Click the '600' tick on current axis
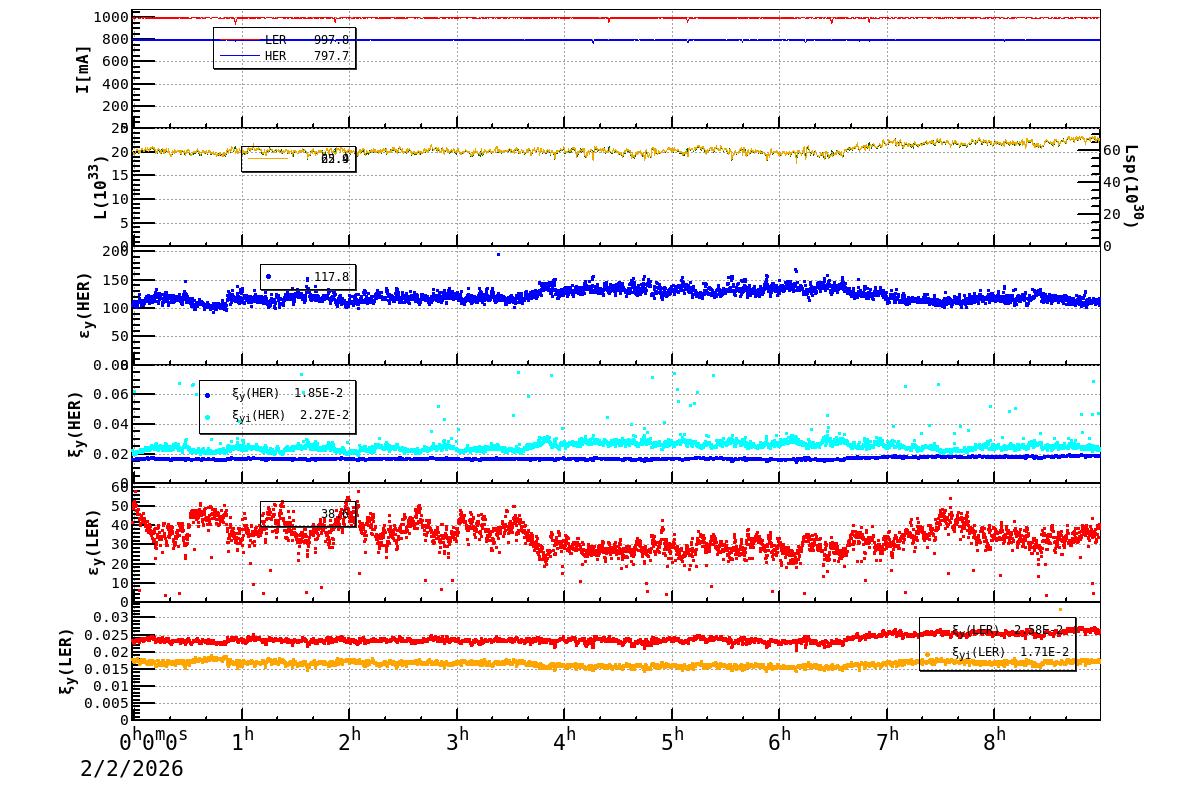 [x=115, y=62]
